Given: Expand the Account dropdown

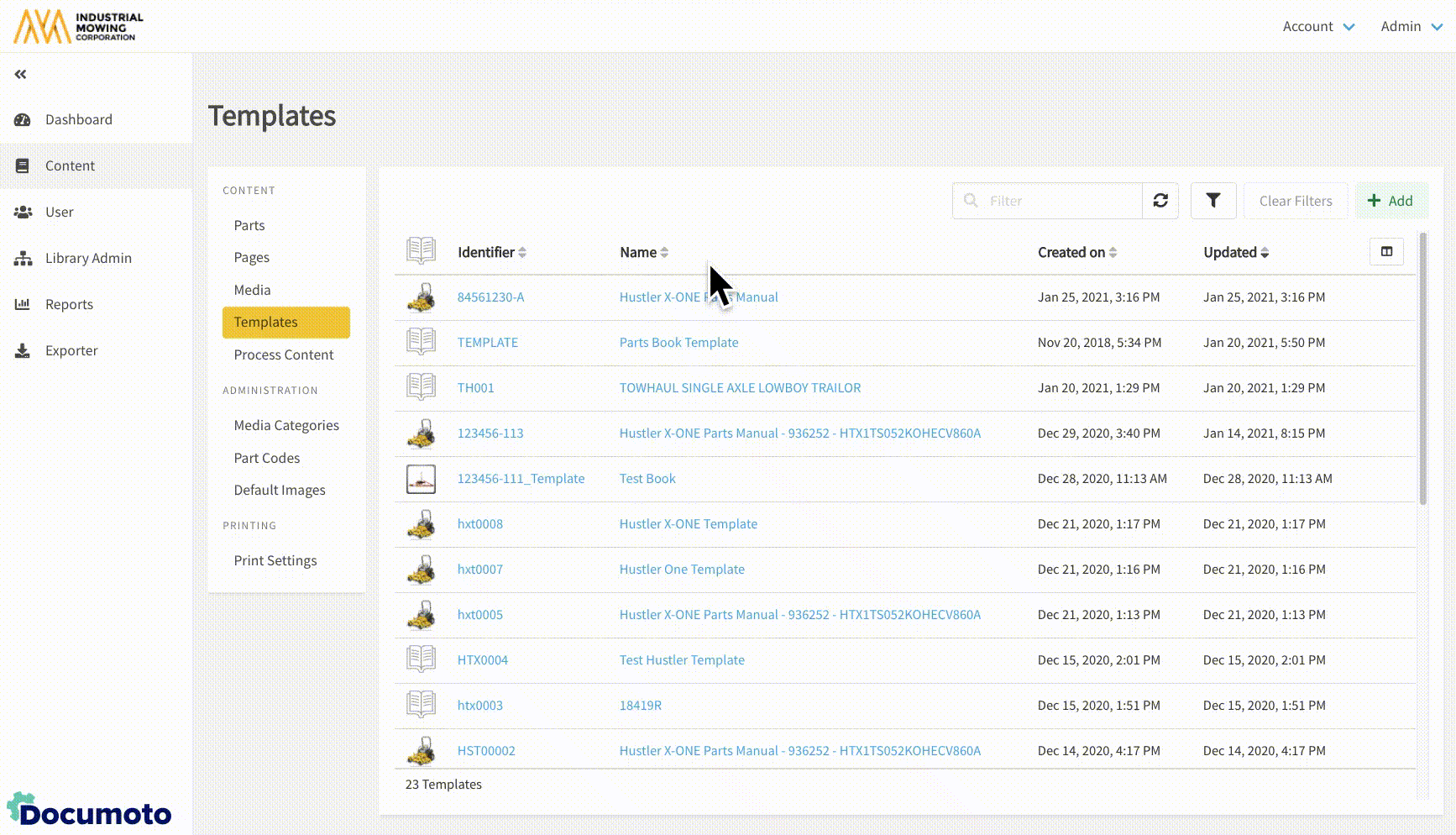Looking at the screenshot, I should (1317, 26).
